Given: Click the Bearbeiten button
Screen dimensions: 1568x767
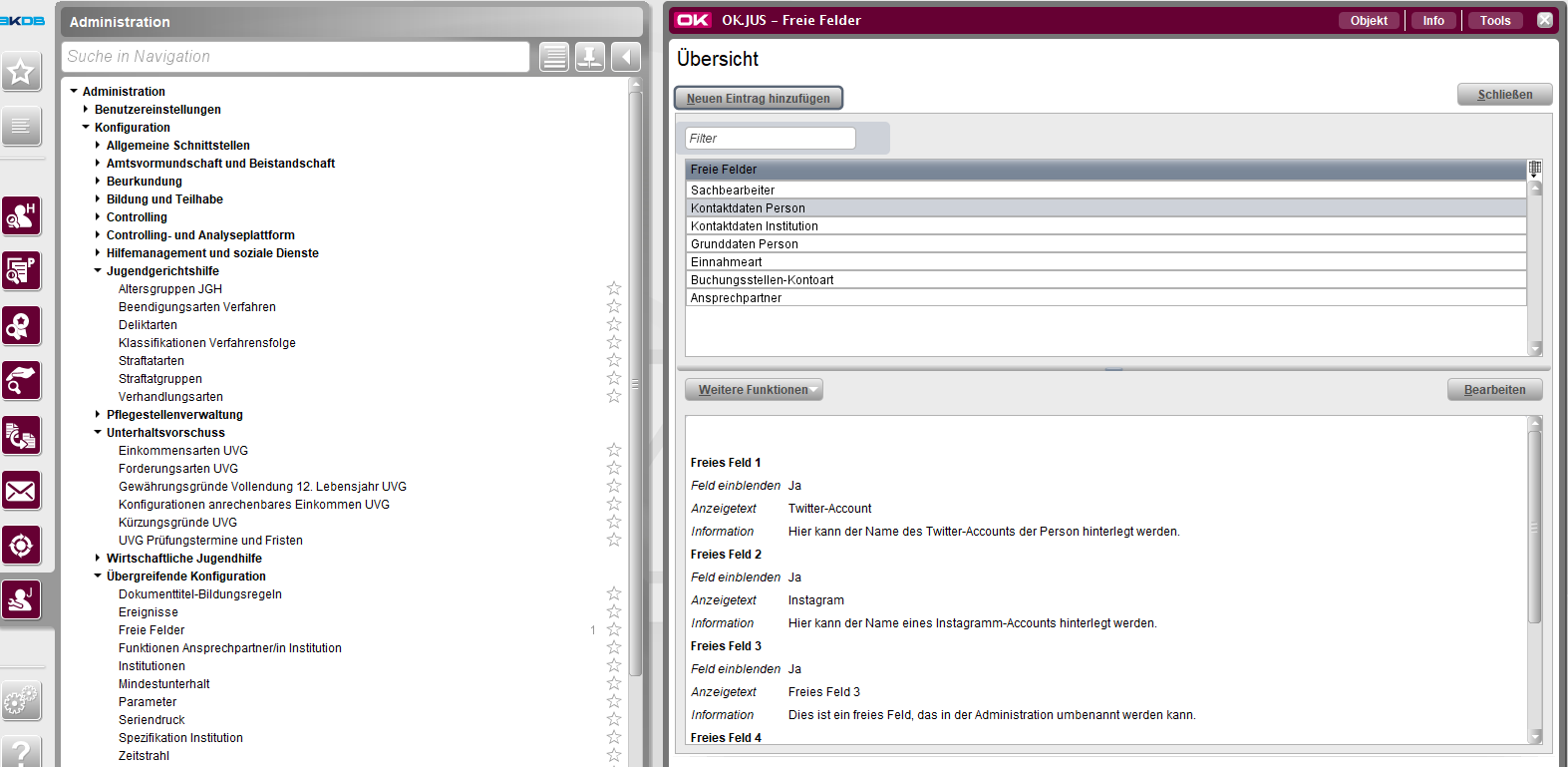Looking at the screenshot, I should tap(1494, 390).
